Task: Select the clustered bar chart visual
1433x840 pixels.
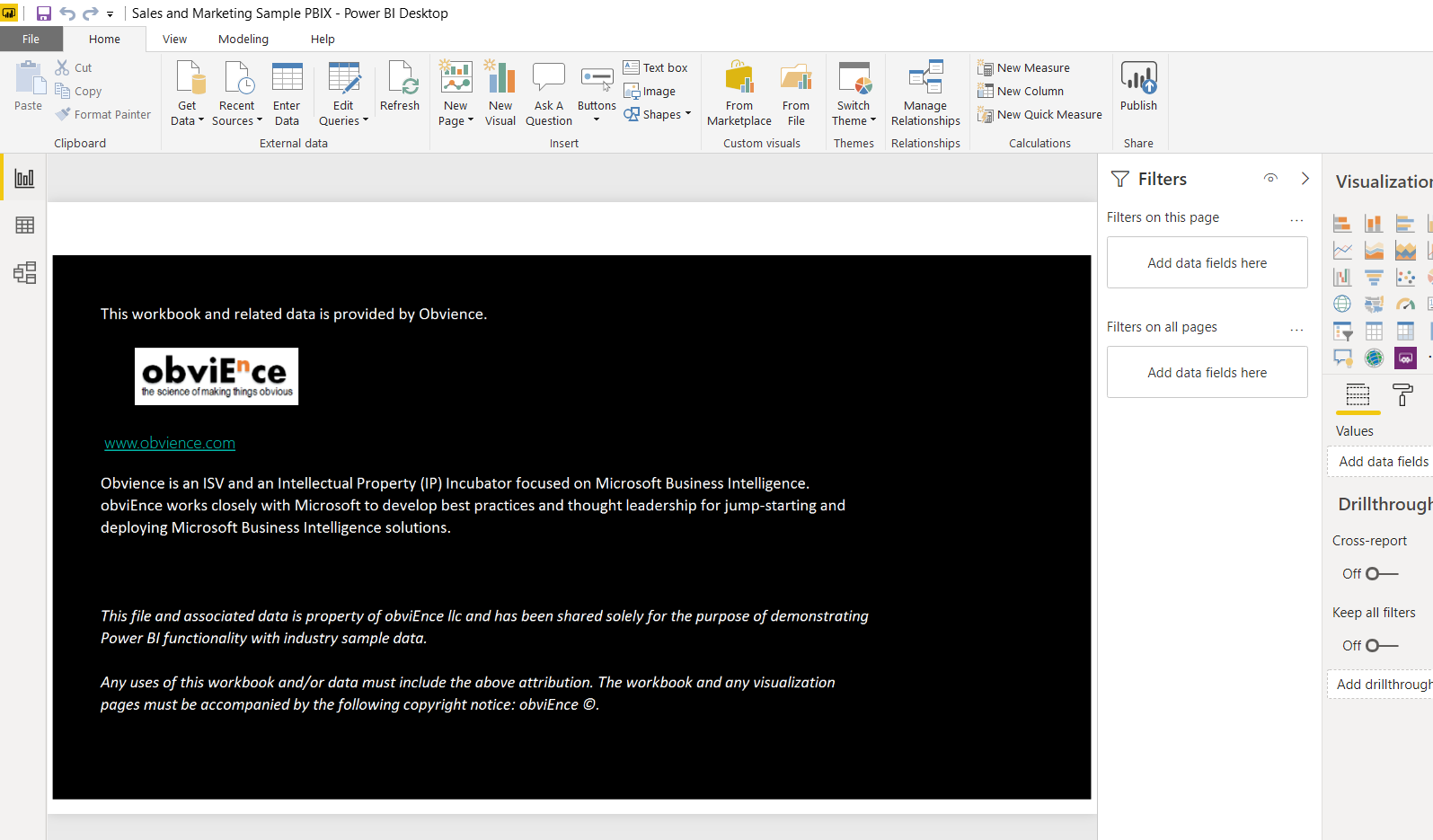Action: click(x=1405, y=224)
